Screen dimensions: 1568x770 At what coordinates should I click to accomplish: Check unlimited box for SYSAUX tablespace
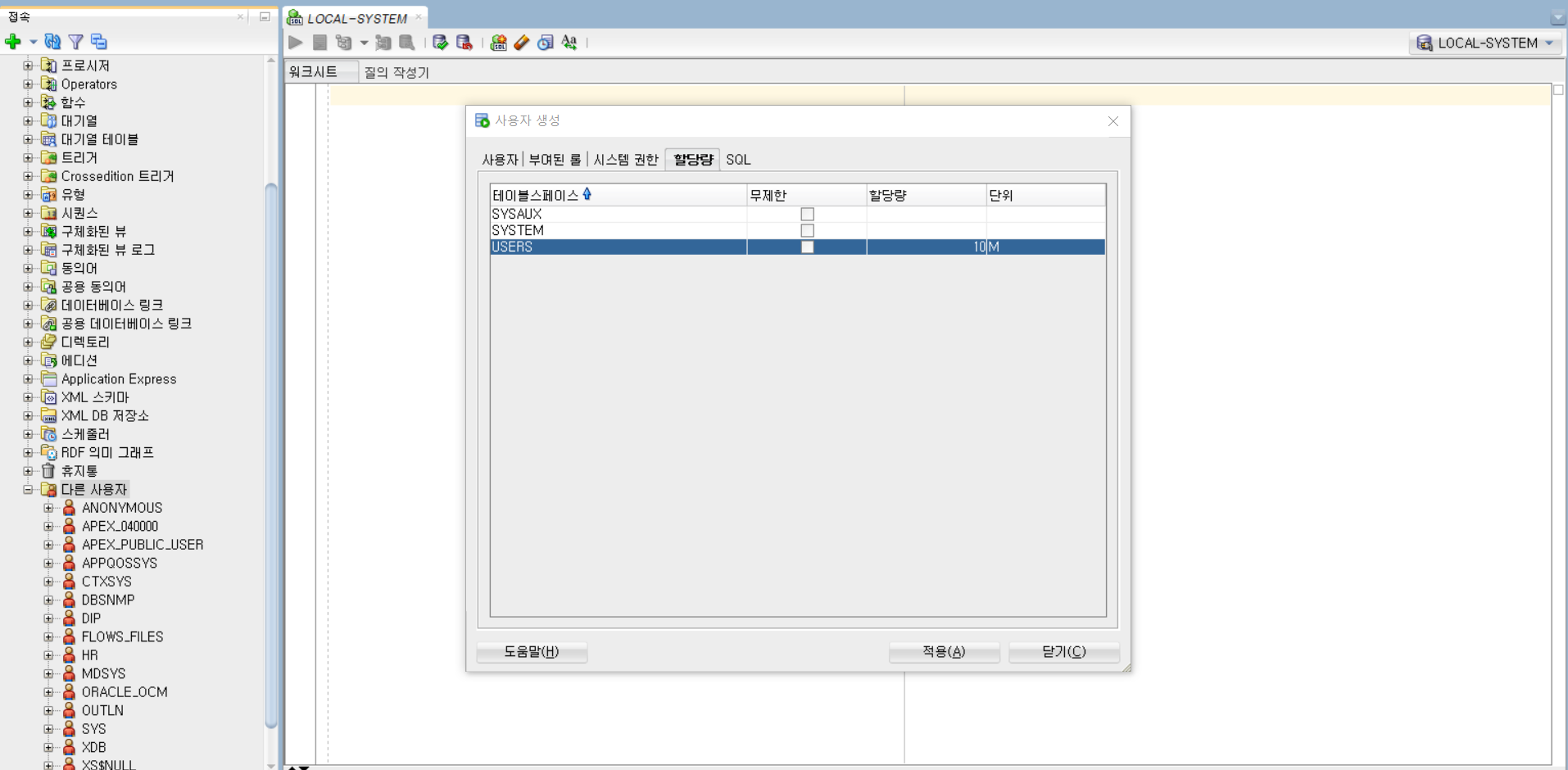pyautogui.click(x=807, y=214)
